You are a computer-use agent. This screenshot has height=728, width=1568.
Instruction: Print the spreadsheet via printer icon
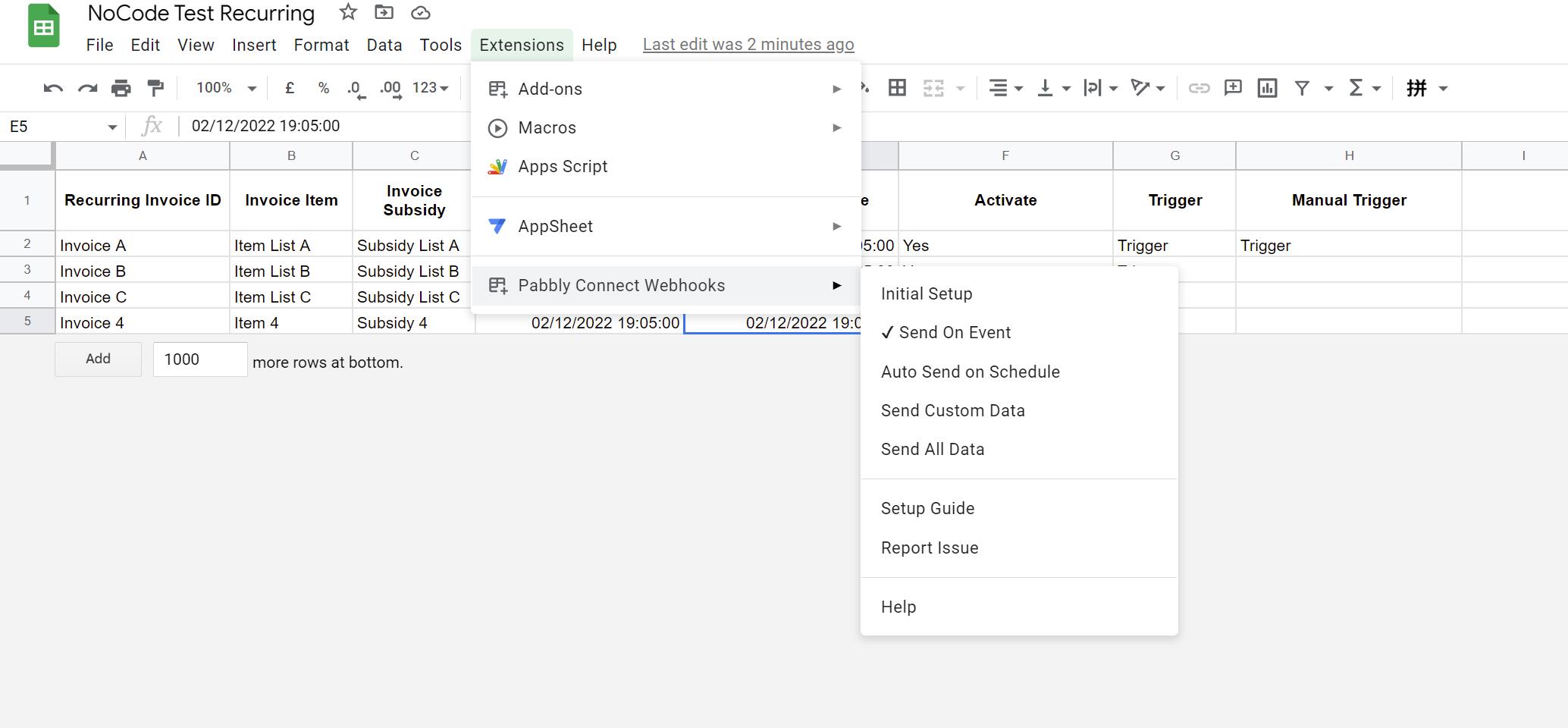121,88
